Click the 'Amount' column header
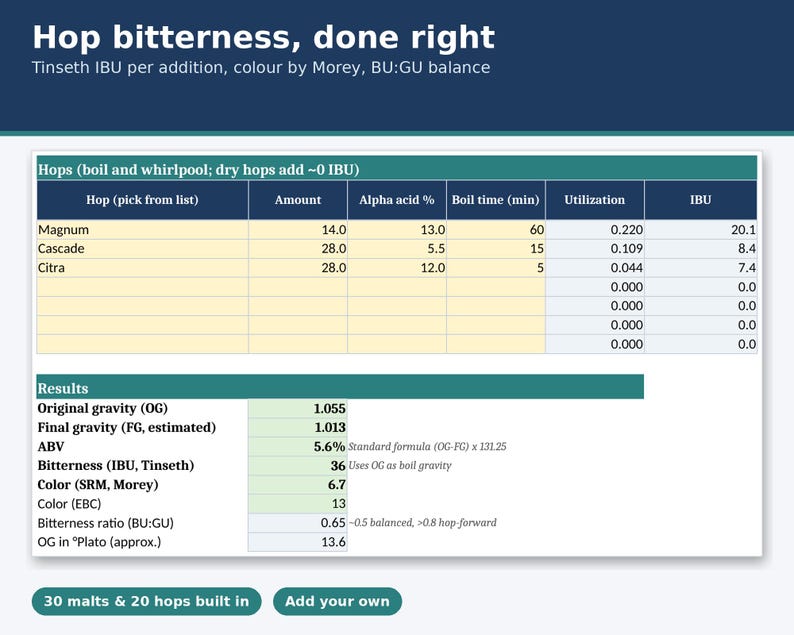 point(298,200)
